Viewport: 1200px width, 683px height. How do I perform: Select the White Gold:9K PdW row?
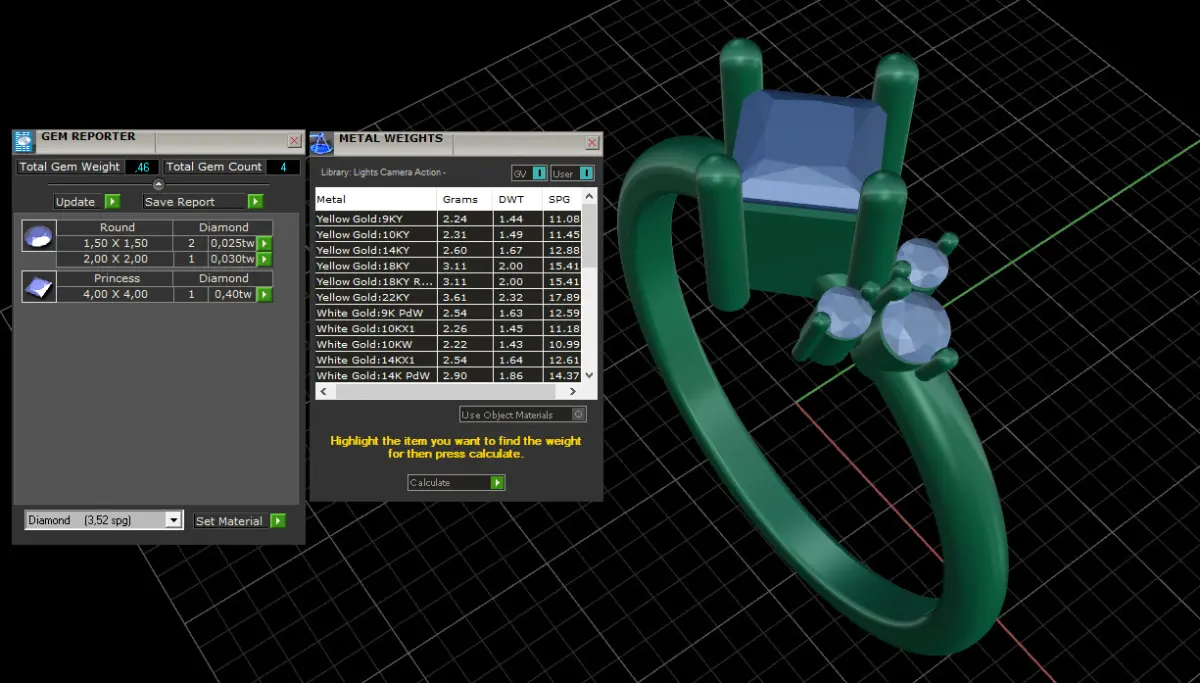[x=448, y=312]
